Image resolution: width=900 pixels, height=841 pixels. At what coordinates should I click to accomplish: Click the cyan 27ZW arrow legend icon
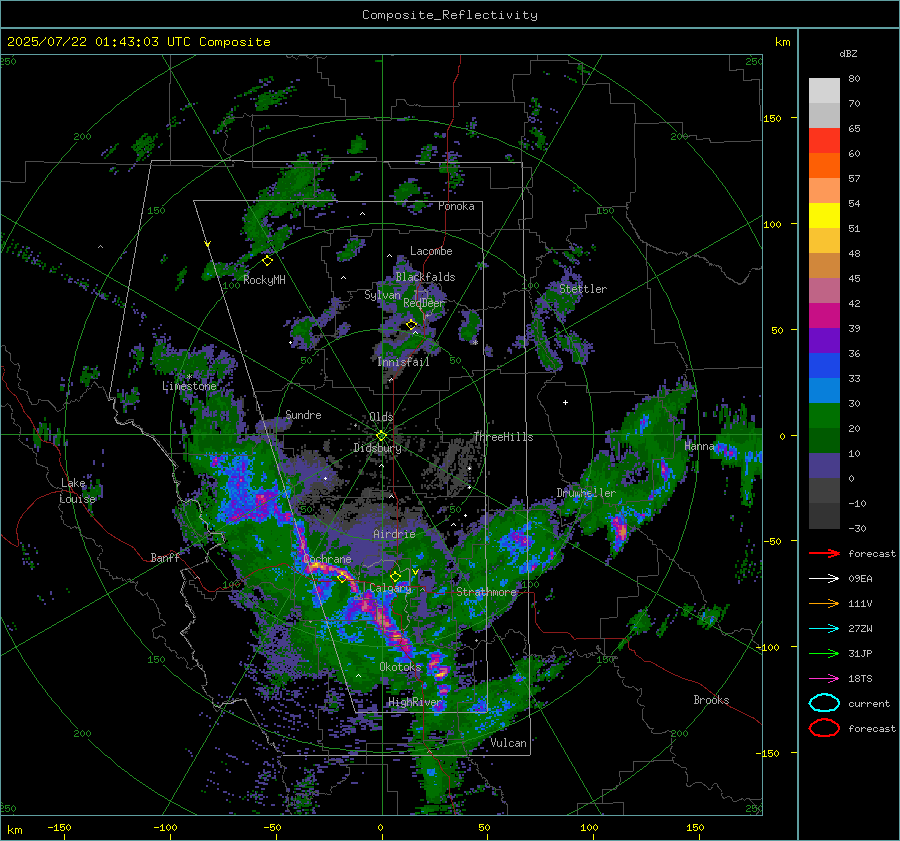click(x=824, y=629)
